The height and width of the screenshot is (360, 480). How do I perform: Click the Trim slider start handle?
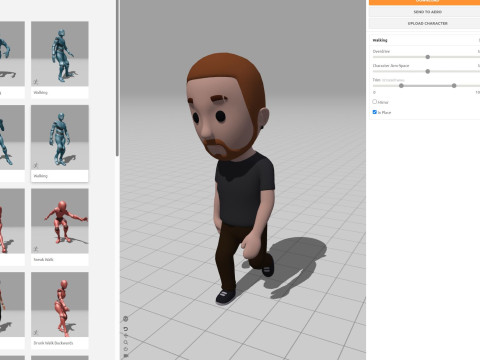[401, 86]
